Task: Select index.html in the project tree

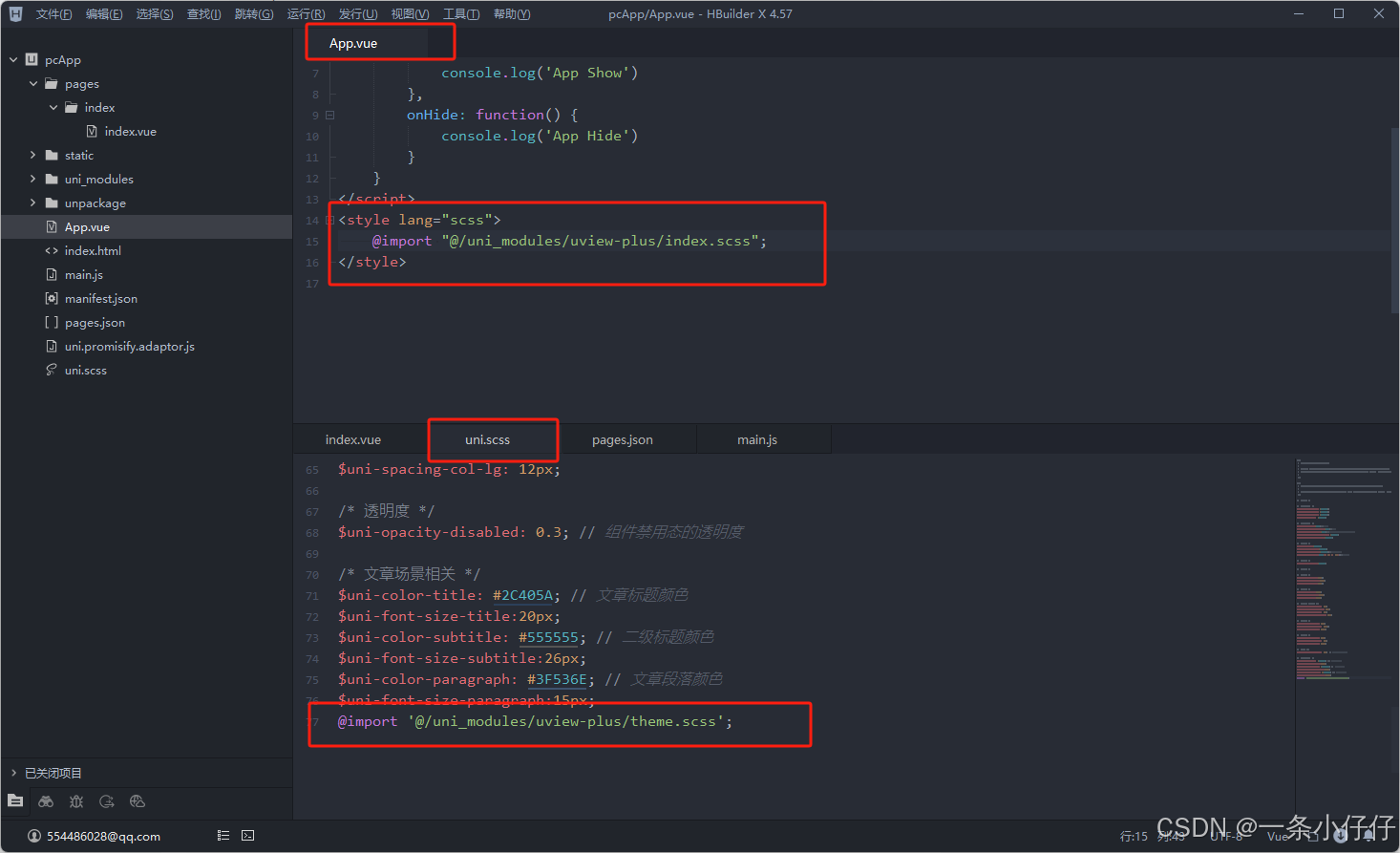Action: pos(146,250)
